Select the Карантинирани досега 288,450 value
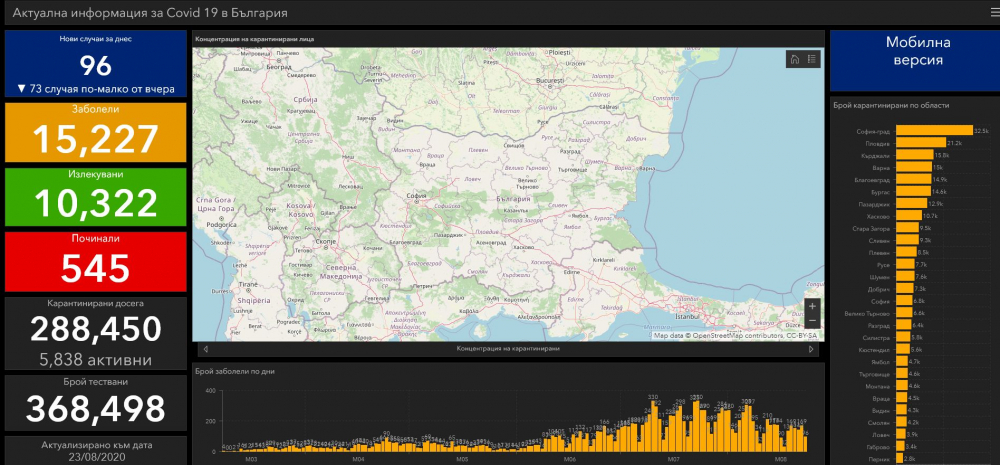Screen dimensions: 1000x465 tap(96, 330)
